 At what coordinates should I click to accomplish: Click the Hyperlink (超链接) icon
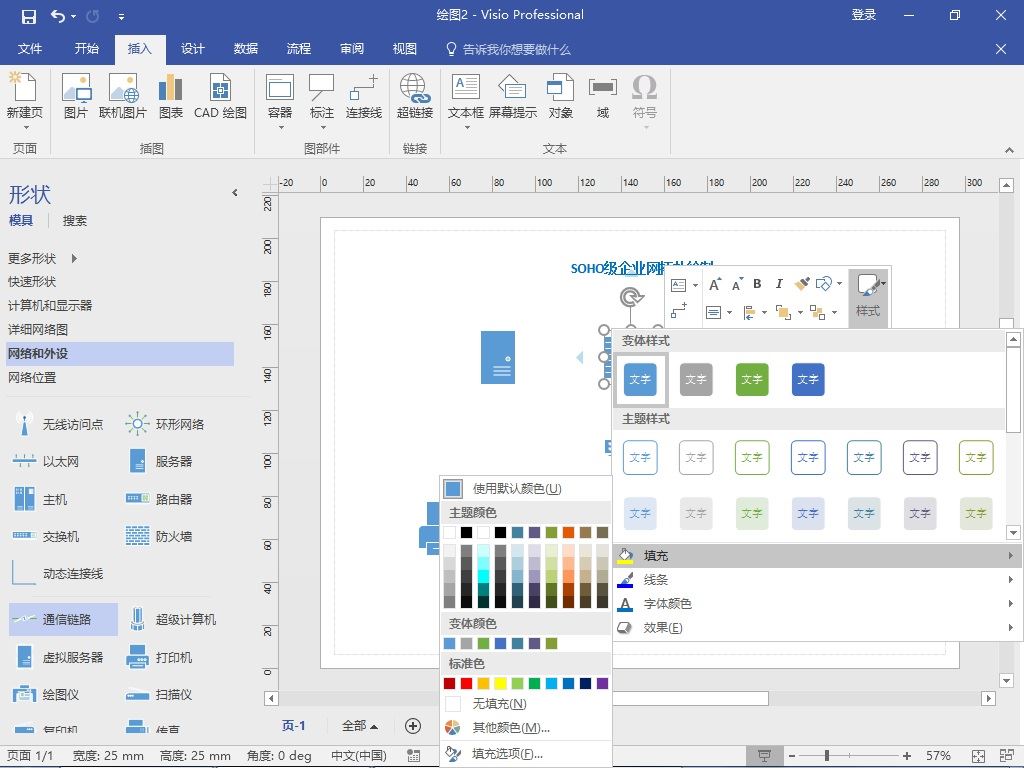point(415,97)
